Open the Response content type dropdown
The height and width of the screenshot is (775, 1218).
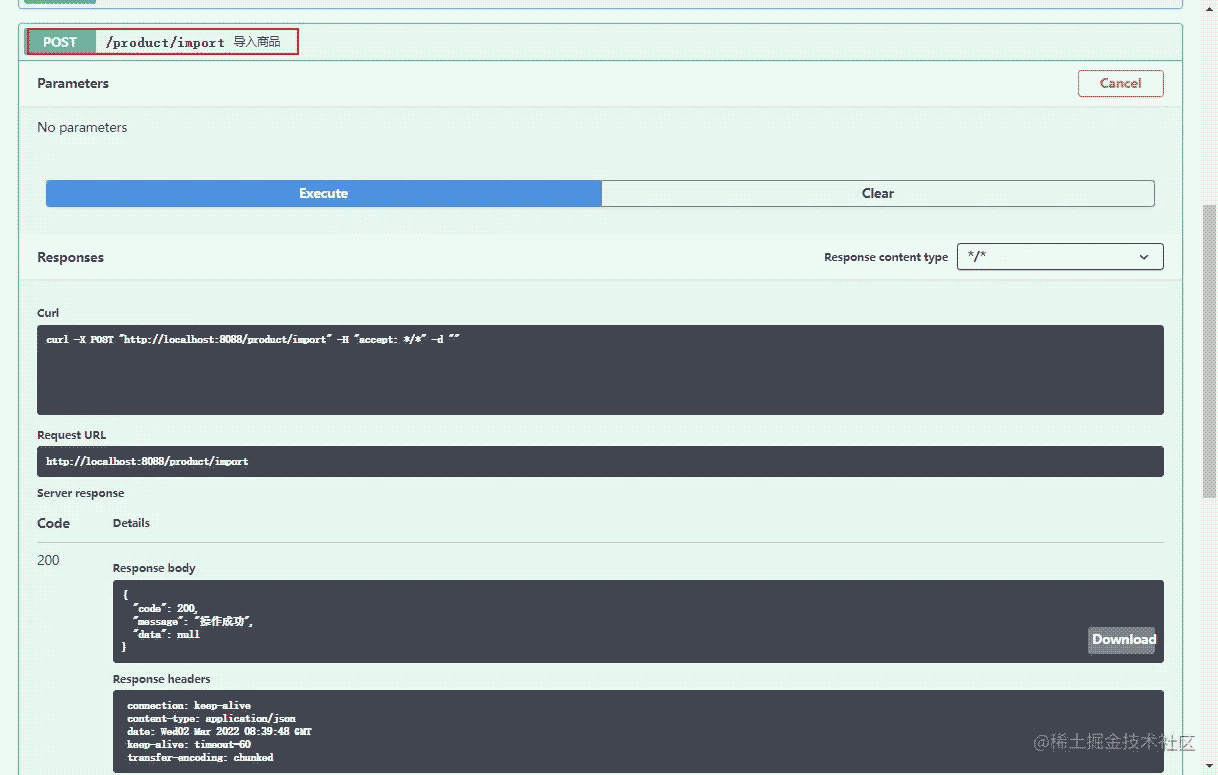pyautogui.click(x=1059, y=257)
